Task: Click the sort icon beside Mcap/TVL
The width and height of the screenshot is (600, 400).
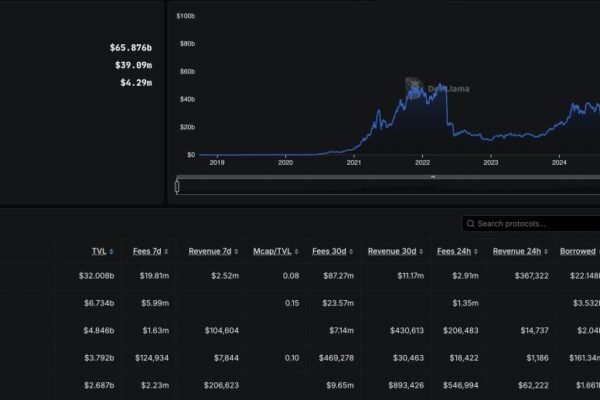Action: [301, 252]
